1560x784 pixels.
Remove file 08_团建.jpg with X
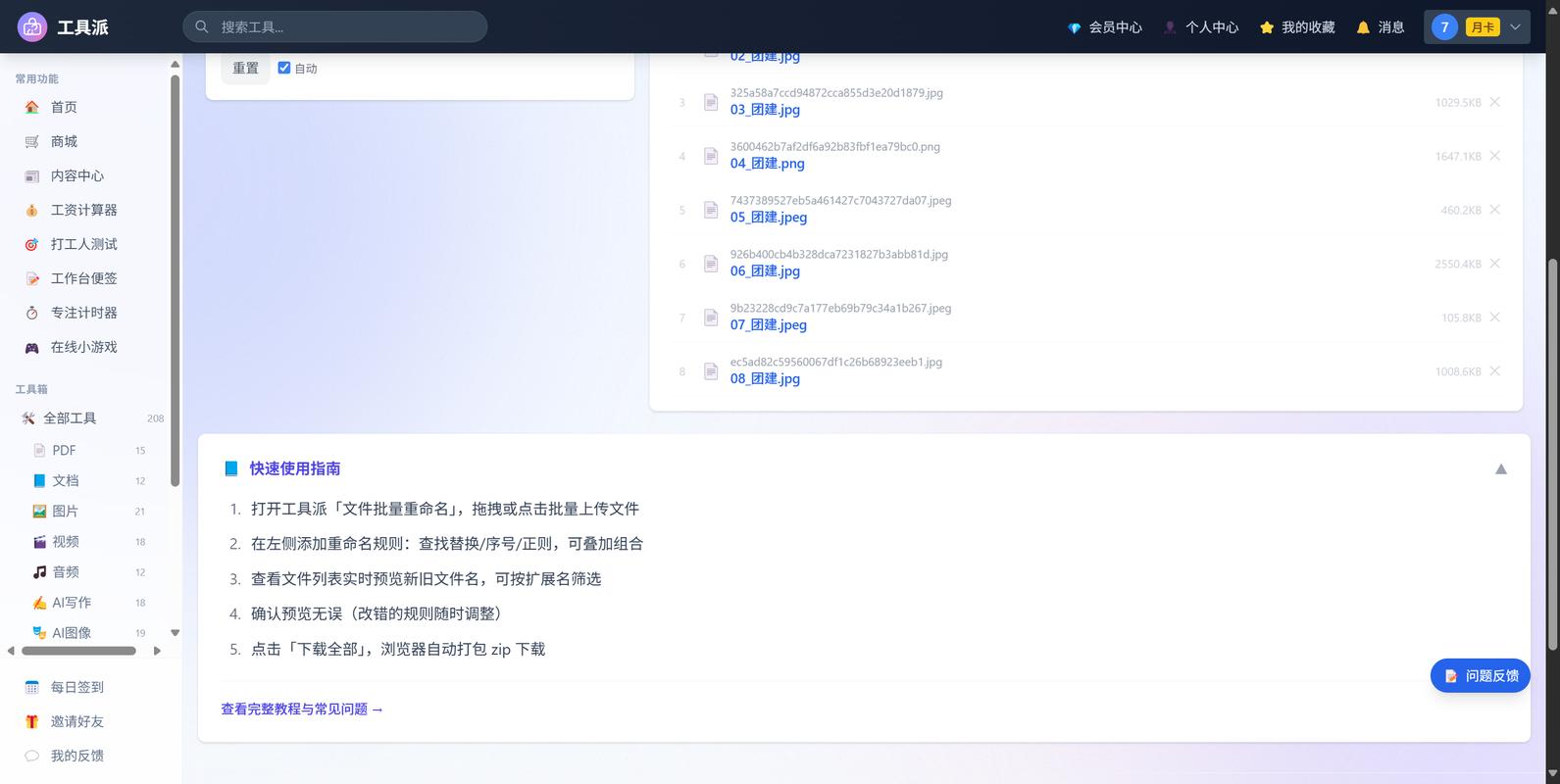[x=1494, y=371]
